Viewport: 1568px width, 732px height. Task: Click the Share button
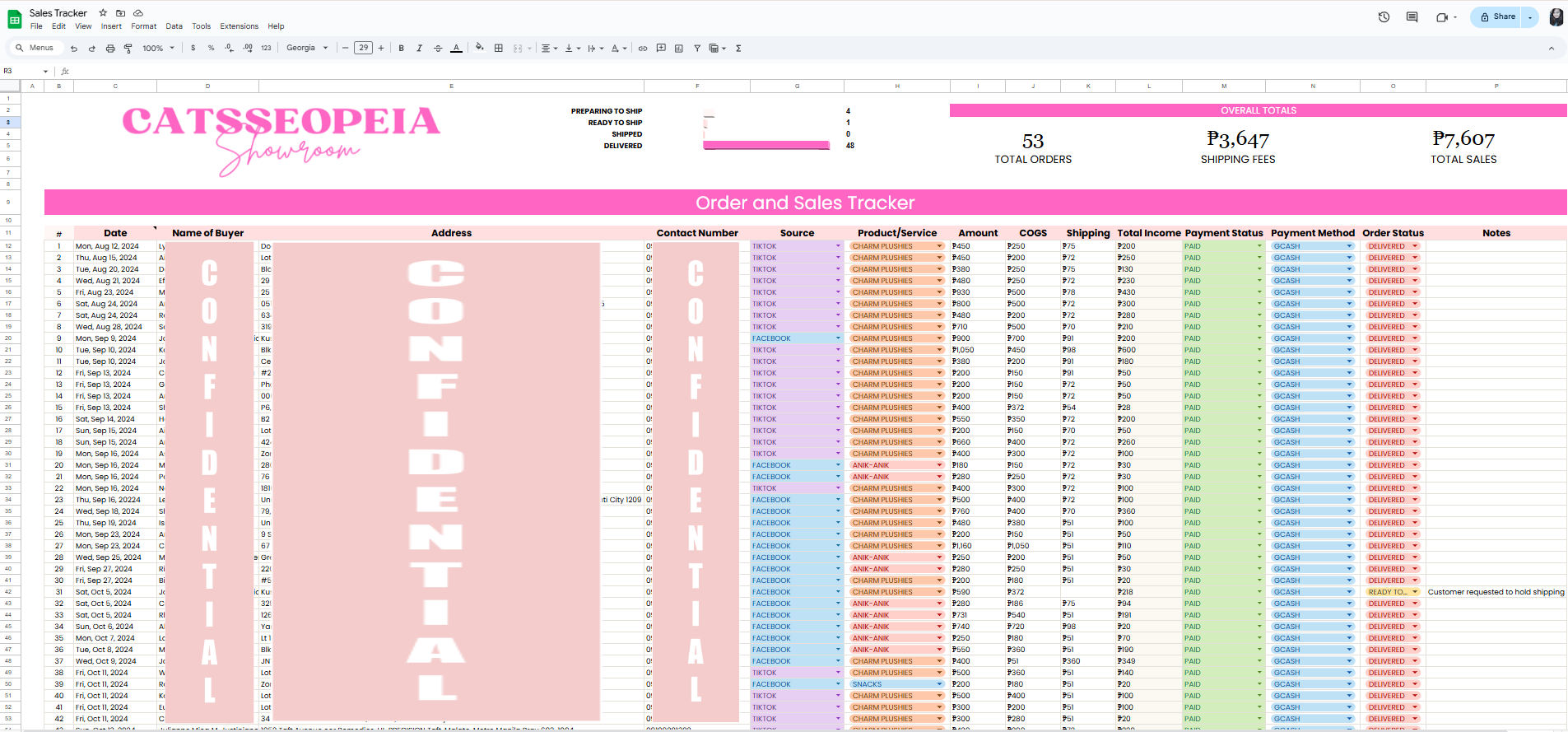1497,17
